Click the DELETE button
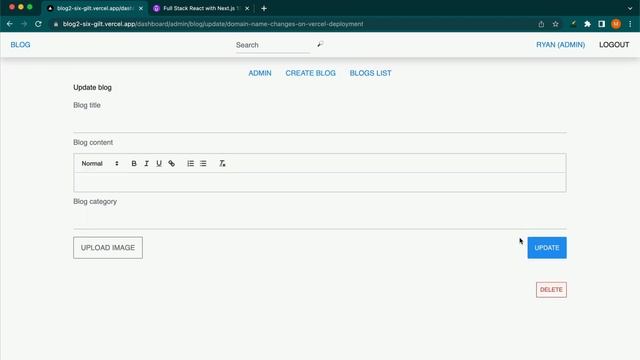This screenshot has width=640, height=360. point(551,290)
